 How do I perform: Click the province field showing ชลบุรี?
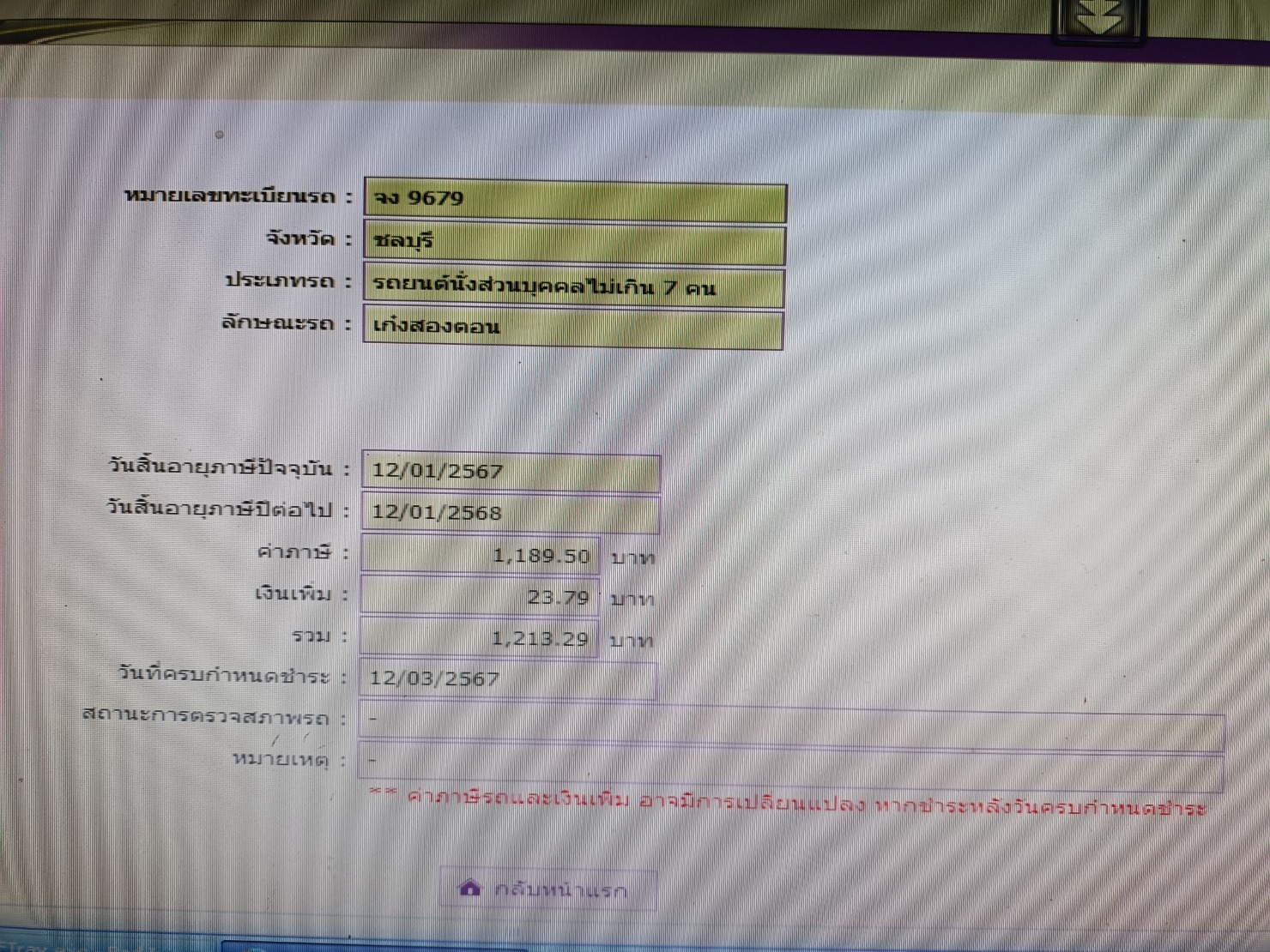pyautogui.click(x=574, y=242)
